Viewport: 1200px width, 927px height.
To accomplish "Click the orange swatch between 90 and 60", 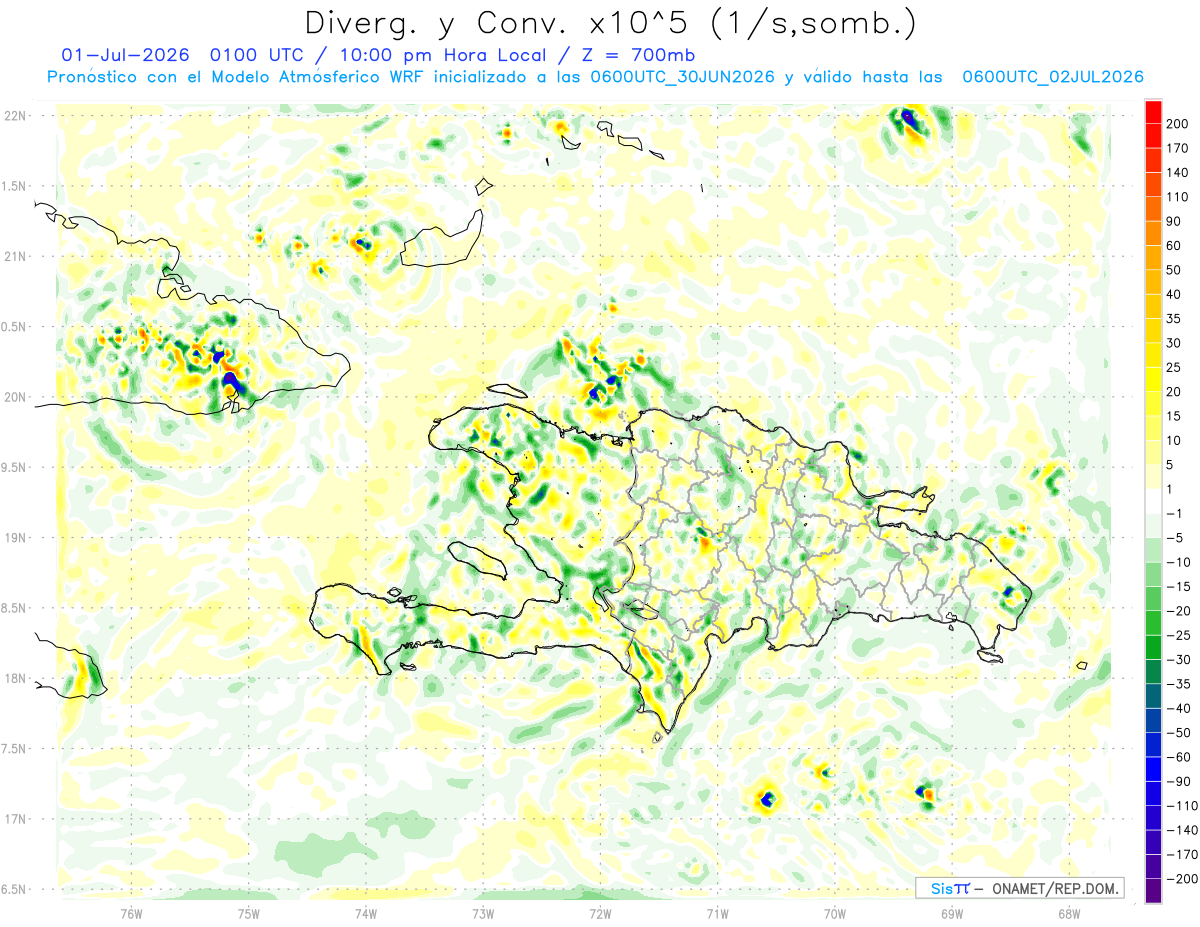I will pyautogui.click(x=1153, y=233).
